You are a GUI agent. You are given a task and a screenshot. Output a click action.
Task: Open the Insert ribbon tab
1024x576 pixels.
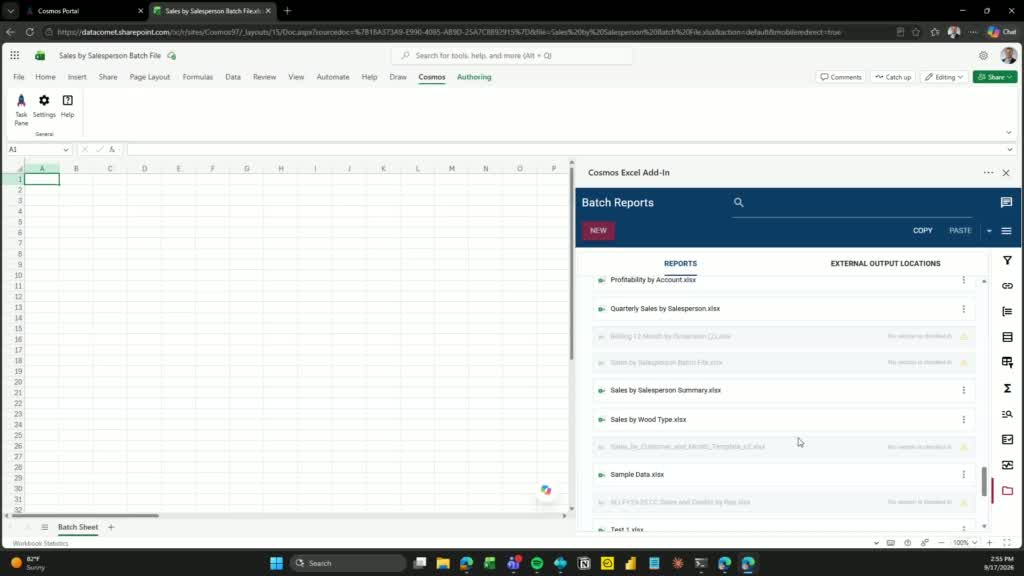pos(77,77)
